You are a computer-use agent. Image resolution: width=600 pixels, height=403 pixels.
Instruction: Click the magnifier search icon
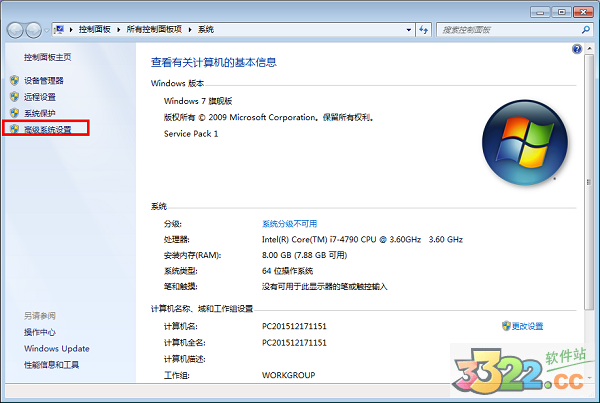pyautogui.click(x=585, y=29)
